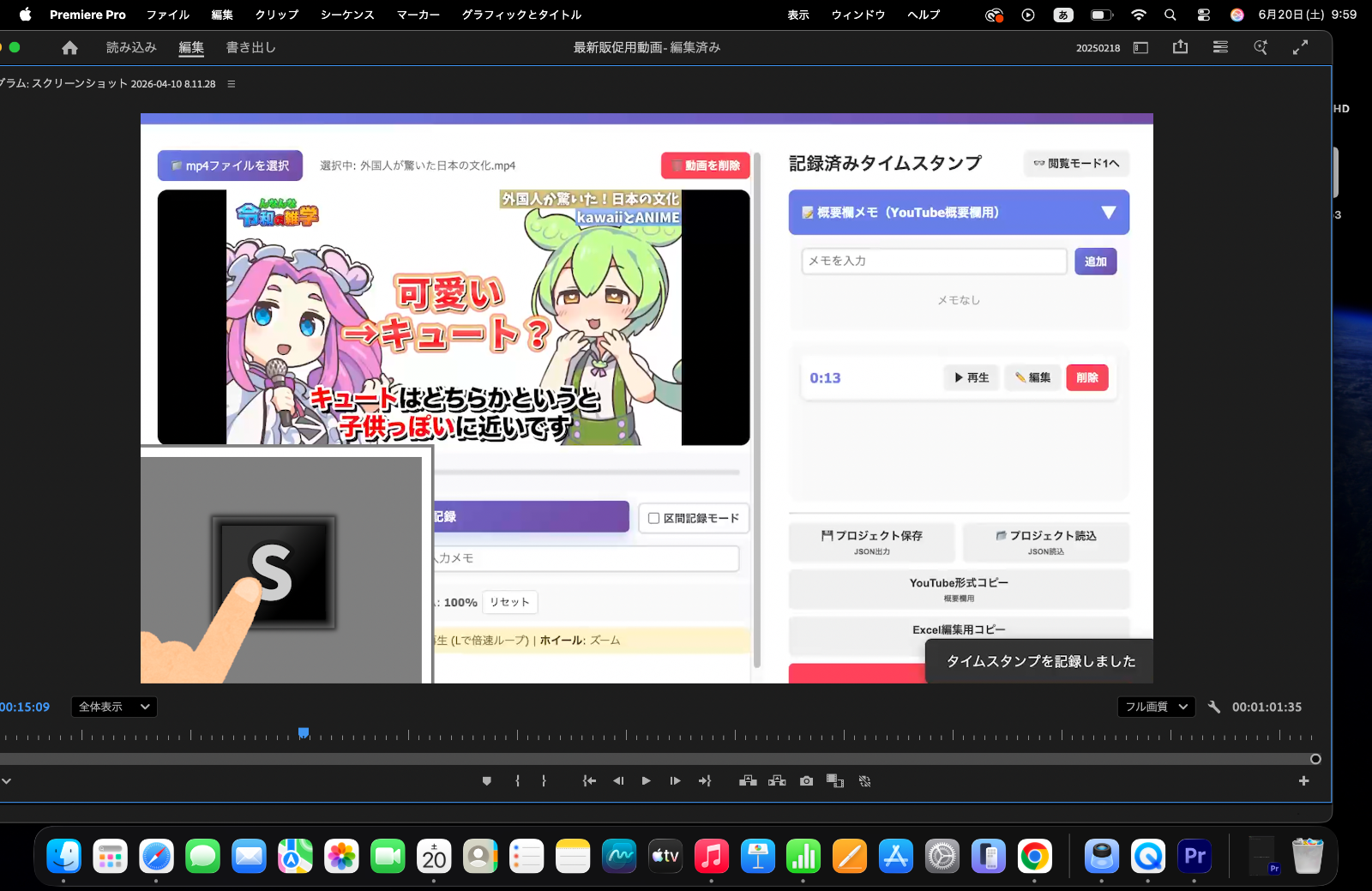Screen dimensions: 1372x891
Task: Toggle the あ input source in the menu bar
Action: tap(1063, 15)
